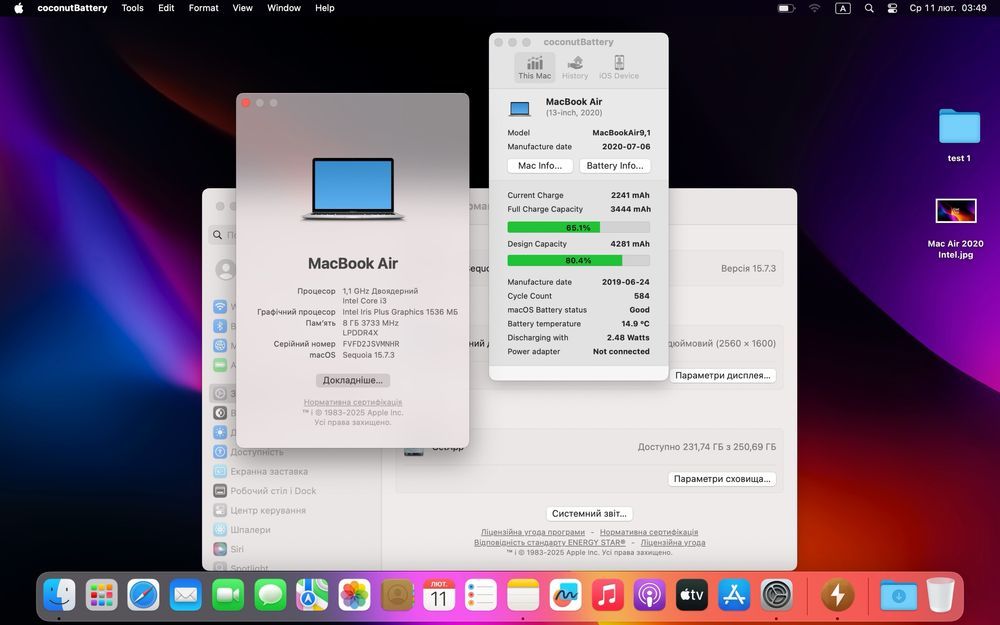1000x625 pixels.
Task: Select Mac Air 2020 Intel.jpg on desktop
Action: [x=955, y=228]
